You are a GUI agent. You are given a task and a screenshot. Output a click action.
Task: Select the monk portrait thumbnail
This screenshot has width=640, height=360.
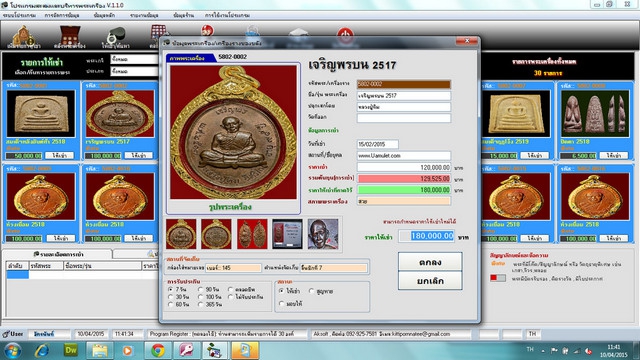click(323, 234)
